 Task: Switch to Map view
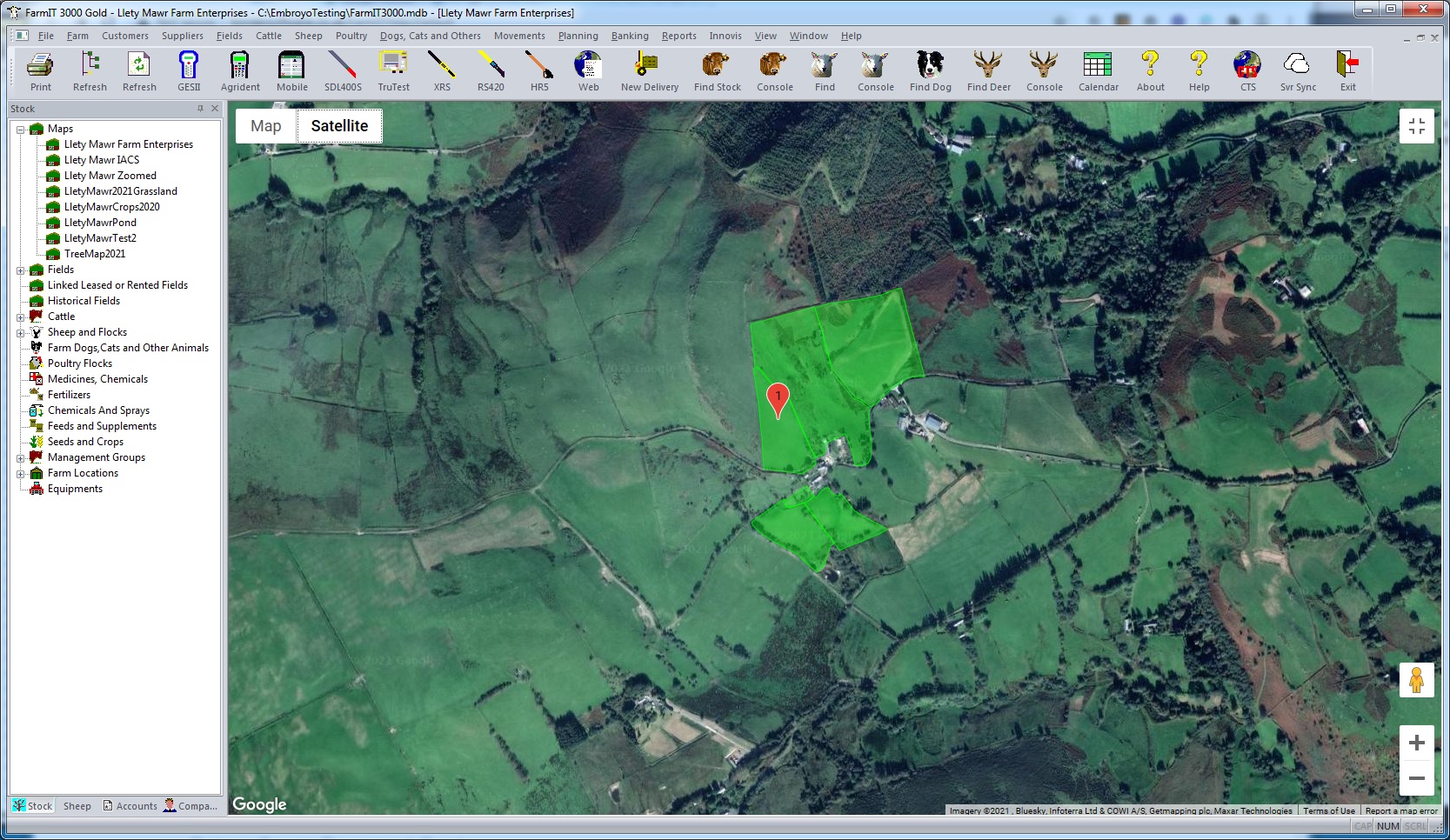click(x=266, y=126)
